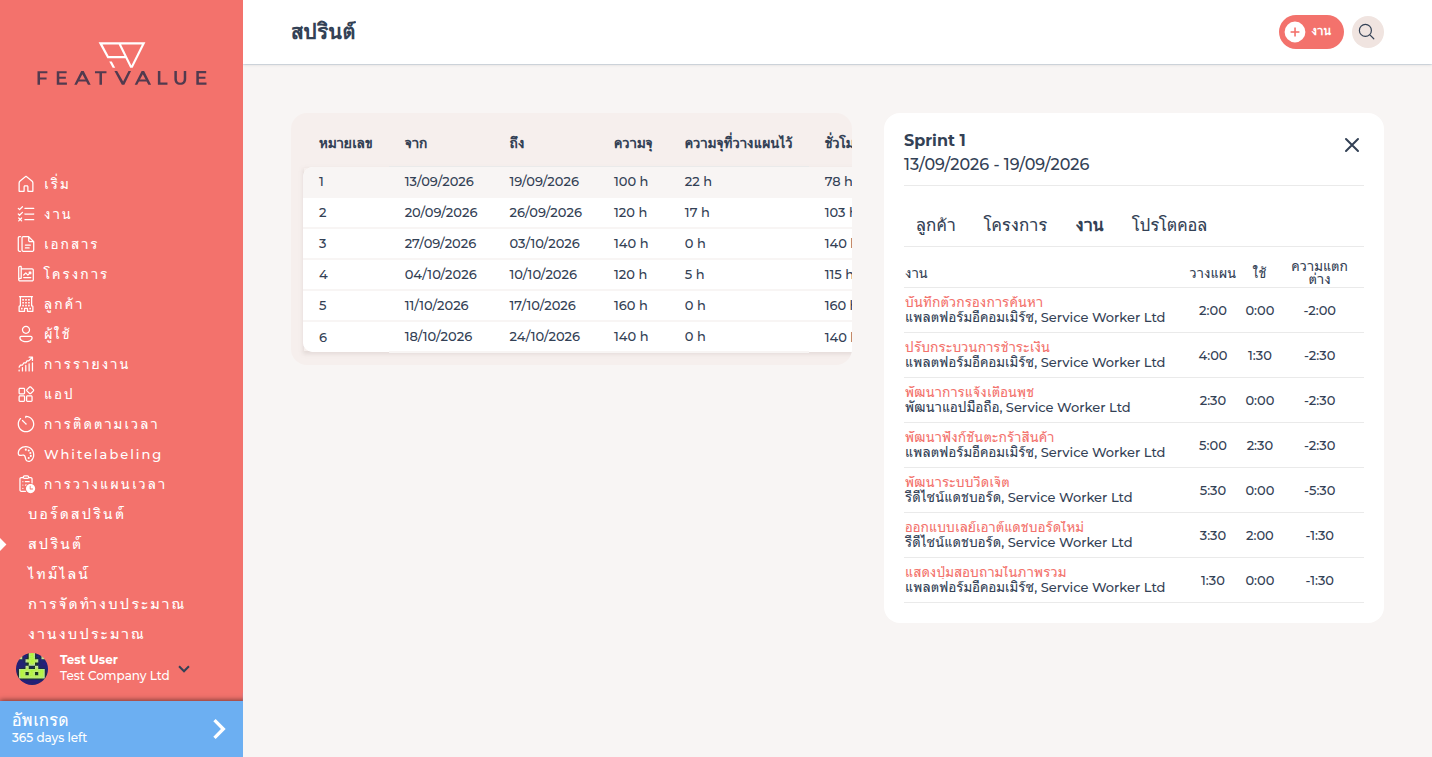1432x757 pixels.
Task: Click the stopwatch icon beside การติดตามเวลา
Action: (26, 424)
